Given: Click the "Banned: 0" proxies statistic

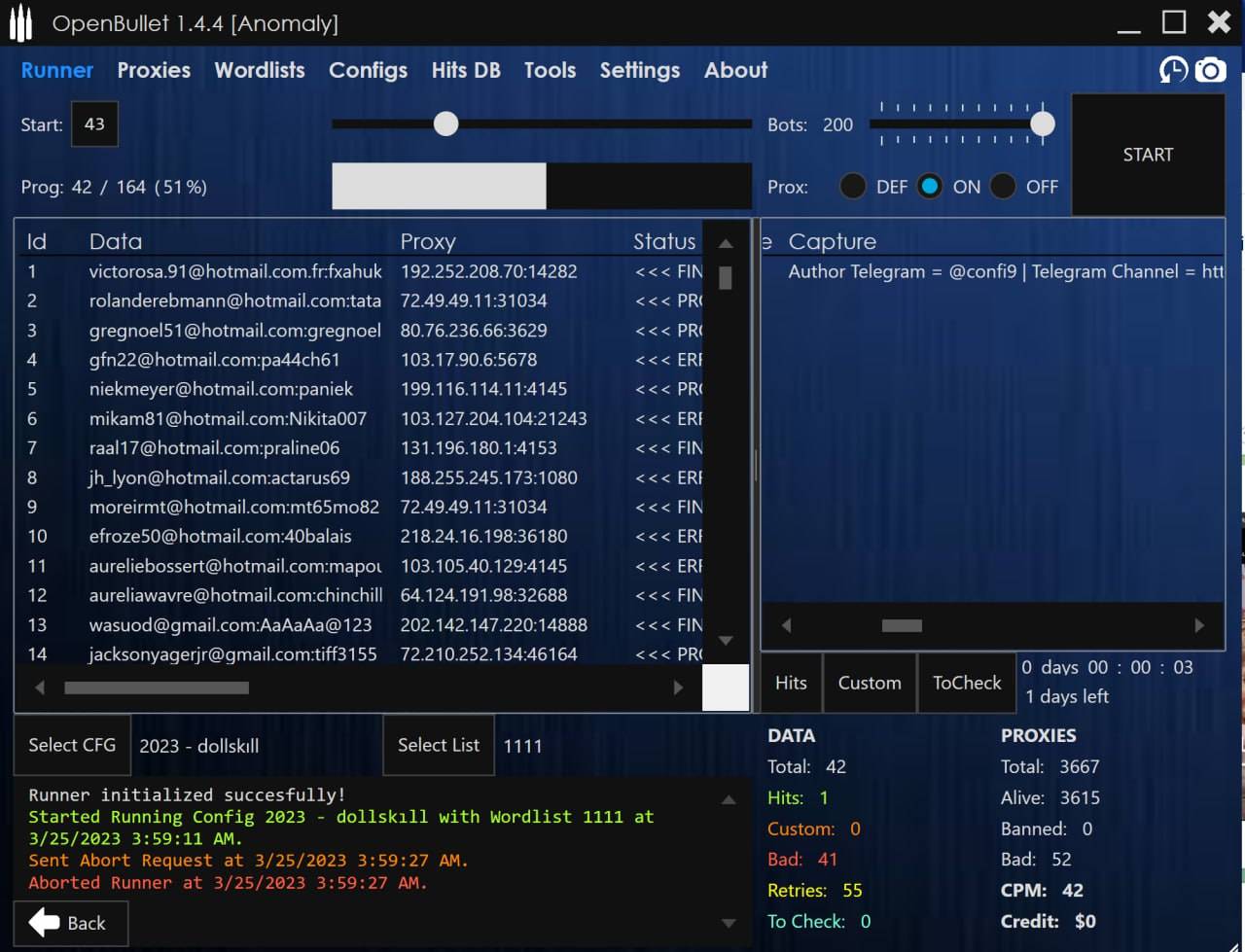Looking at the screenshot, I should 1047,829.
